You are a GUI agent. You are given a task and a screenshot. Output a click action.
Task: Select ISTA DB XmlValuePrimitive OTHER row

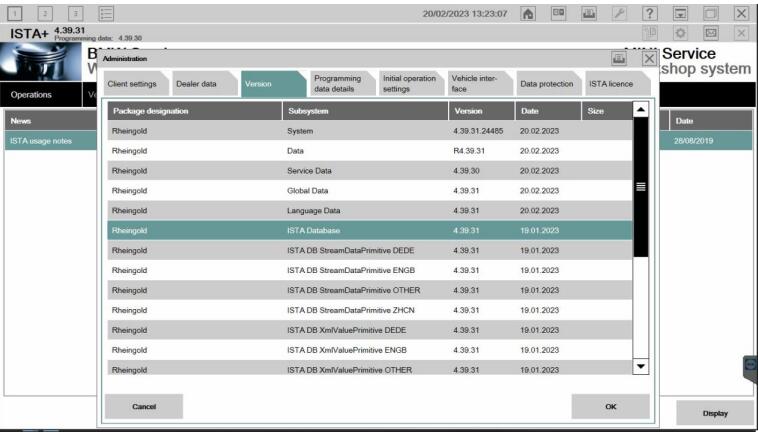tap(370, 368)
